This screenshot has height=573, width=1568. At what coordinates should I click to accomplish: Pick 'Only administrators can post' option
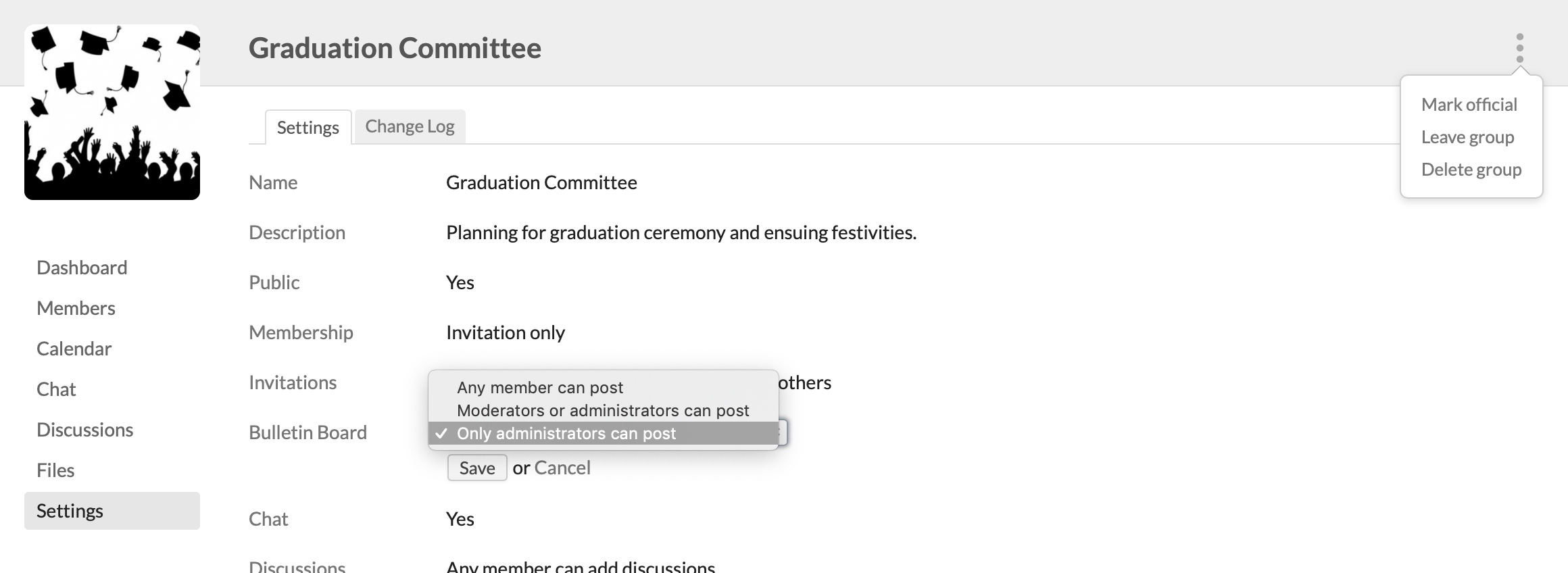coord(566,434)
